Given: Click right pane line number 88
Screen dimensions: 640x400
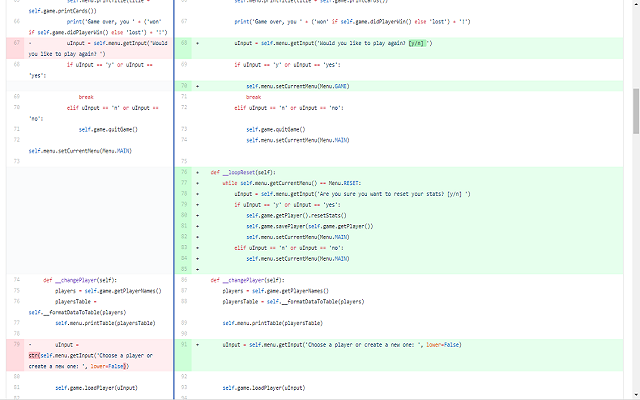Looking at the screenshot, I should point(184,302).
